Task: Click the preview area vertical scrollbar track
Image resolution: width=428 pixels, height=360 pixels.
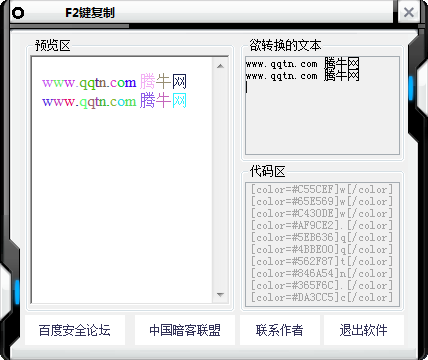Action: pos(220,180)
